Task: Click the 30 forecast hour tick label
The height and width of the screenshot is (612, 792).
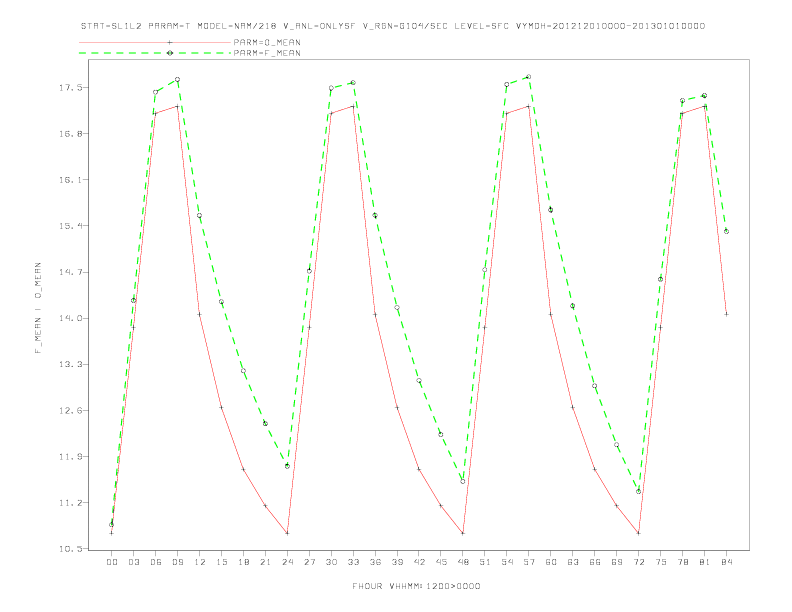Action: point(331,562)
